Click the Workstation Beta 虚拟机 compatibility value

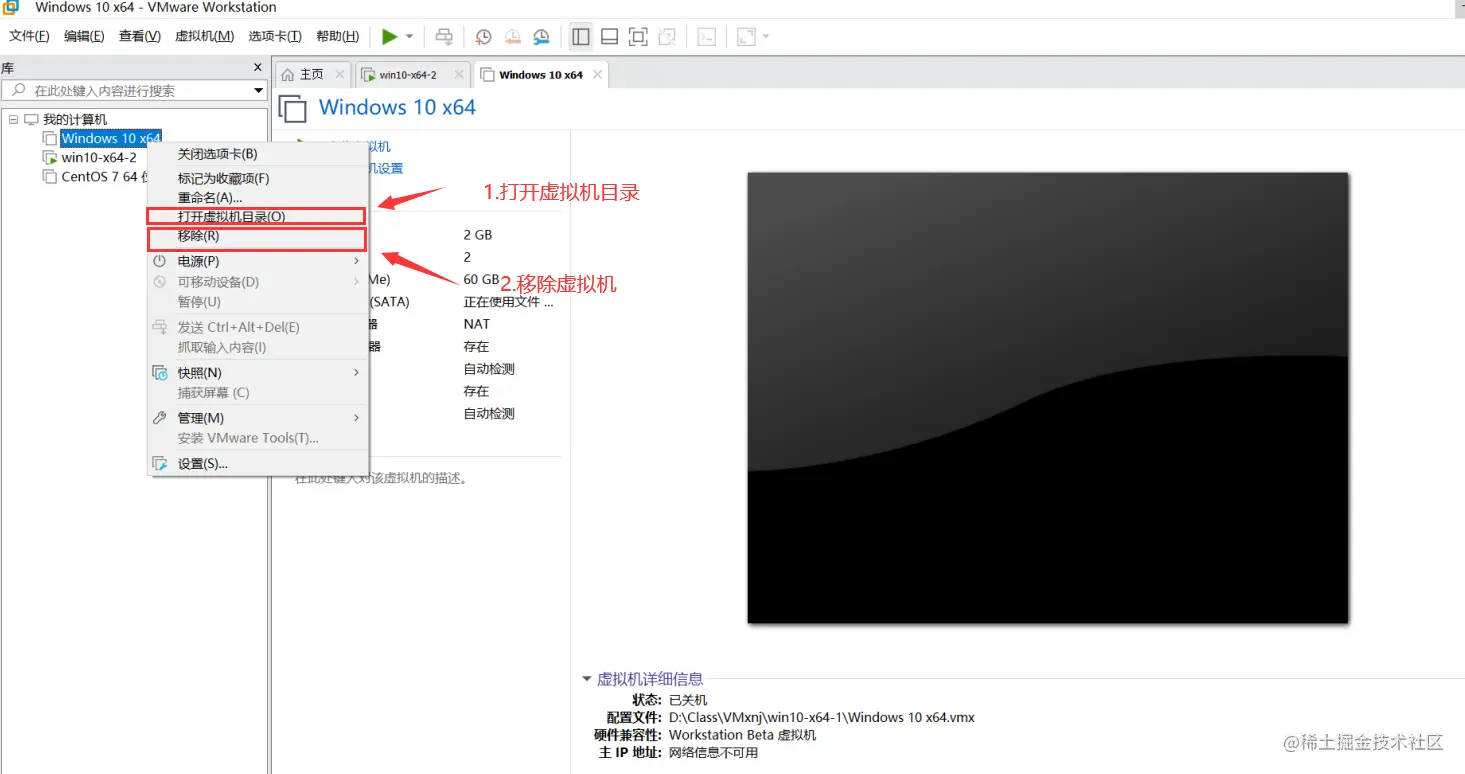point(743,735)
